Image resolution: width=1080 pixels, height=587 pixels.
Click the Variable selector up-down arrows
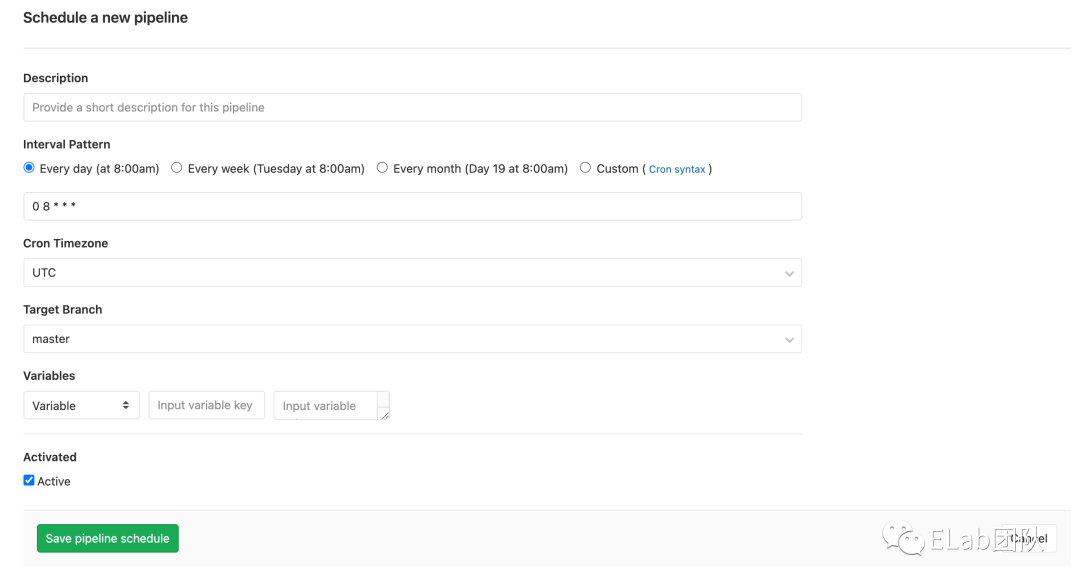[x=126, y=405]
